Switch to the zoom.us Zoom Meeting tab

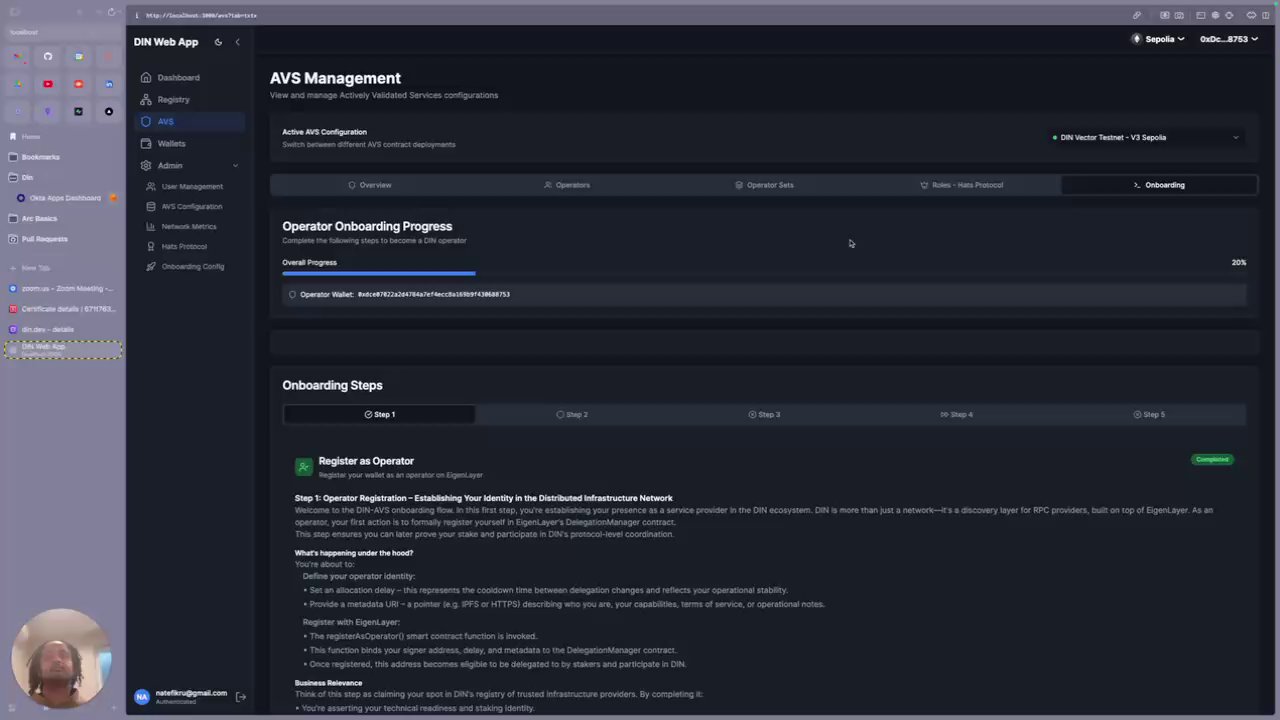point(63,288)
